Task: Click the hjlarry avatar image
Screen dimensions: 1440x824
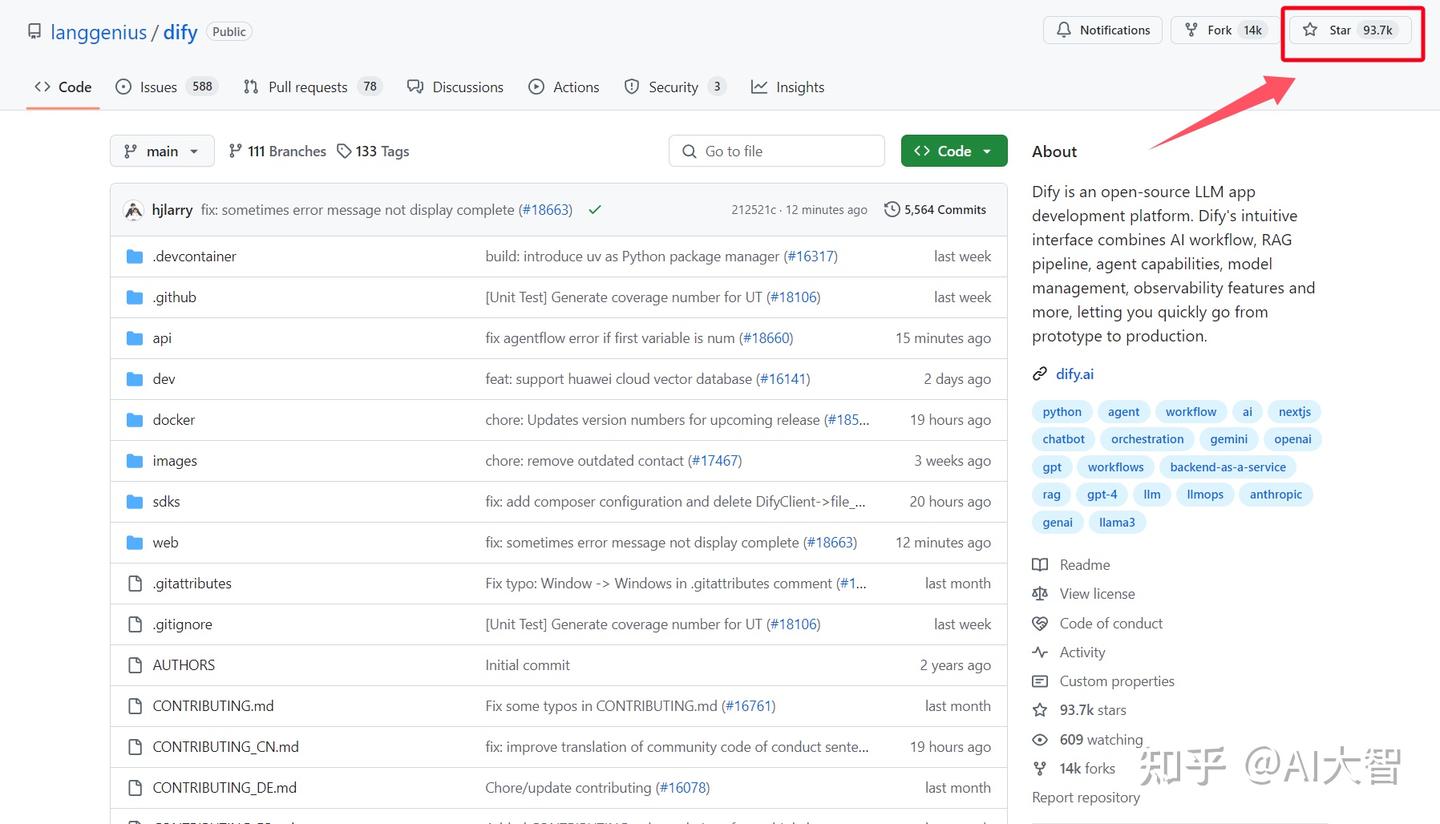Action: pos(133,210)
